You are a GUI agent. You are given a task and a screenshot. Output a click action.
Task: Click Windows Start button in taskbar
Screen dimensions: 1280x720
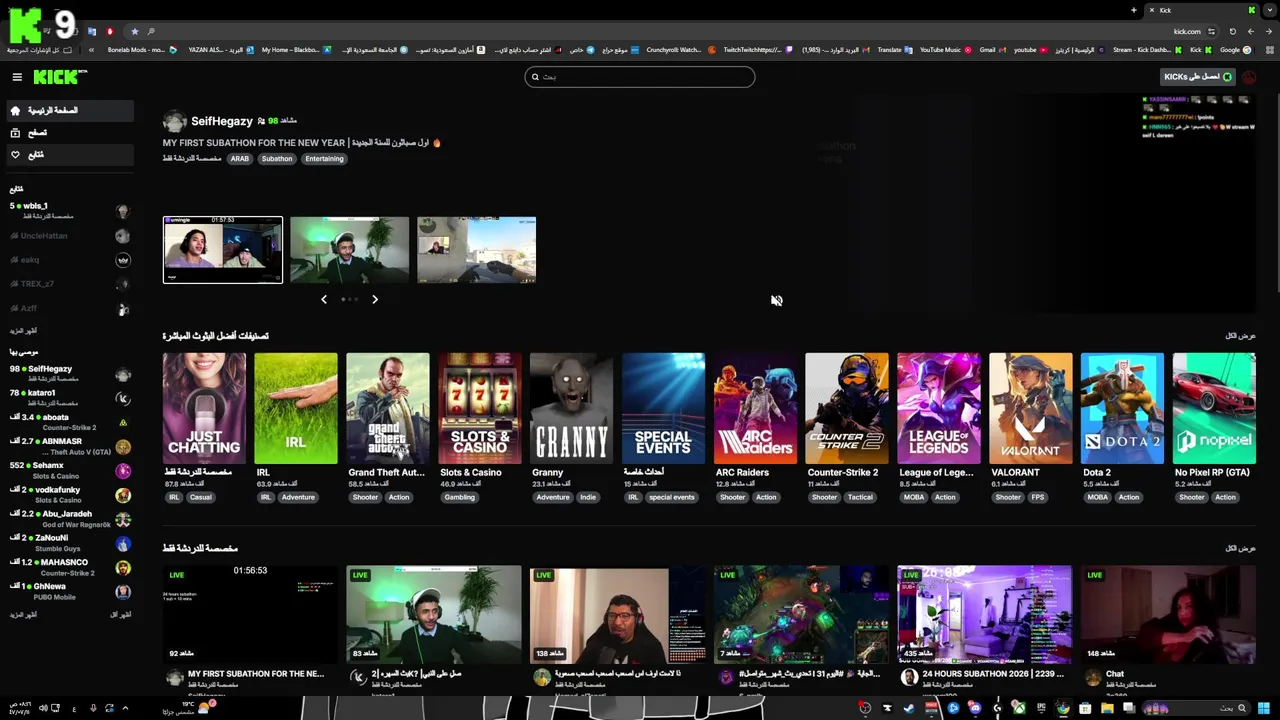pos(1264,709)
